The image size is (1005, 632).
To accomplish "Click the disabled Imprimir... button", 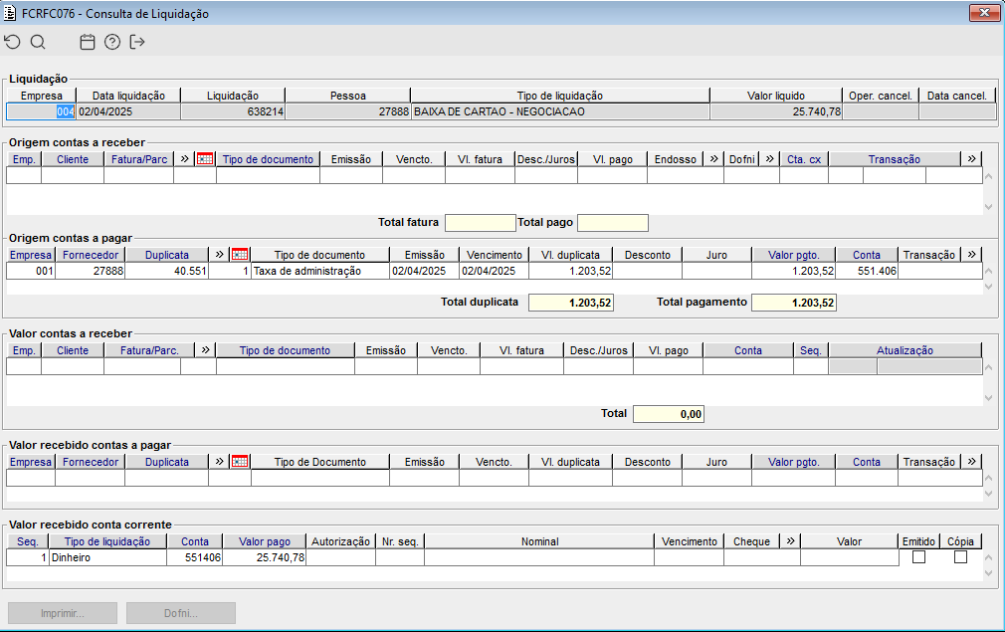I will 62,613.
